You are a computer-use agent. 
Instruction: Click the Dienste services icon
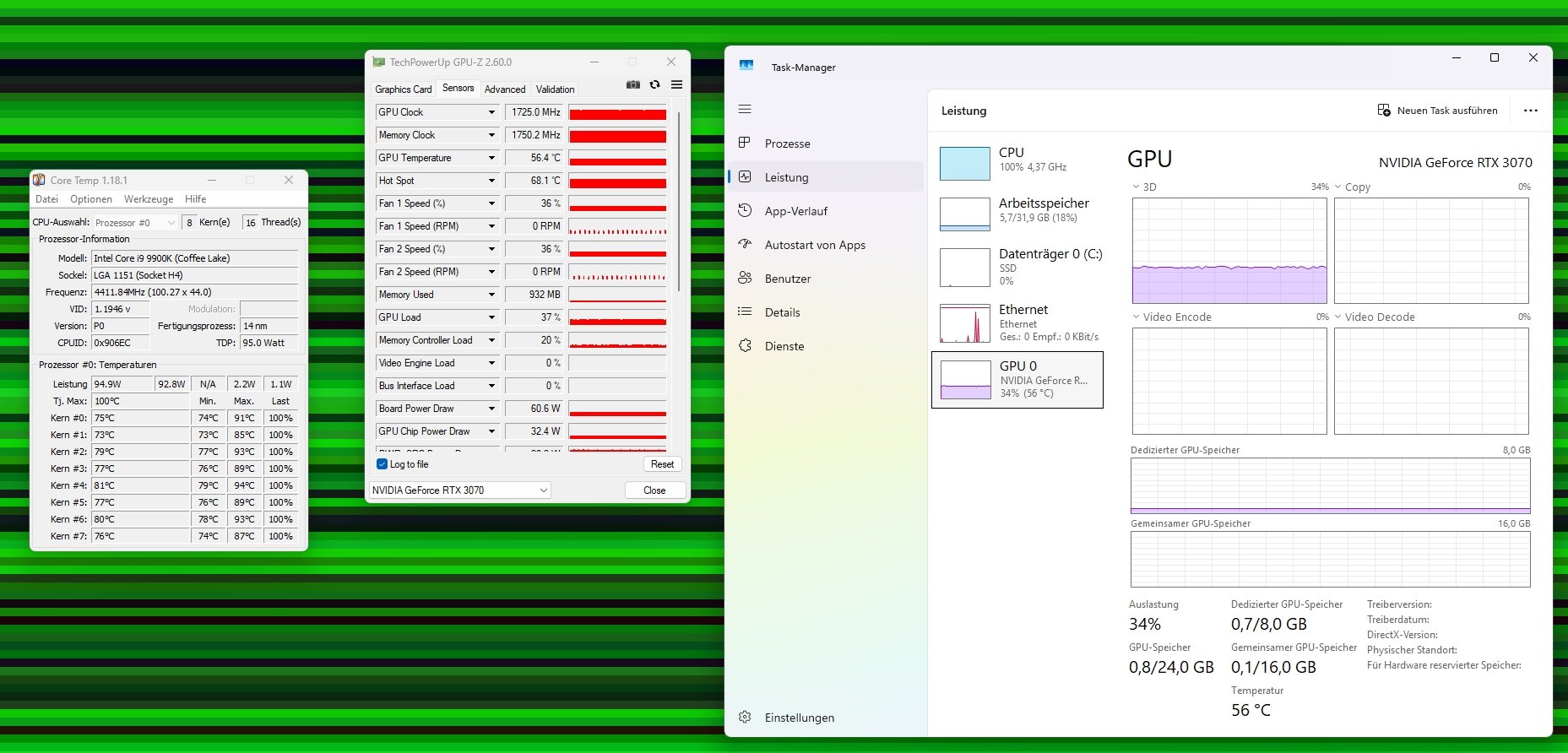745,345
